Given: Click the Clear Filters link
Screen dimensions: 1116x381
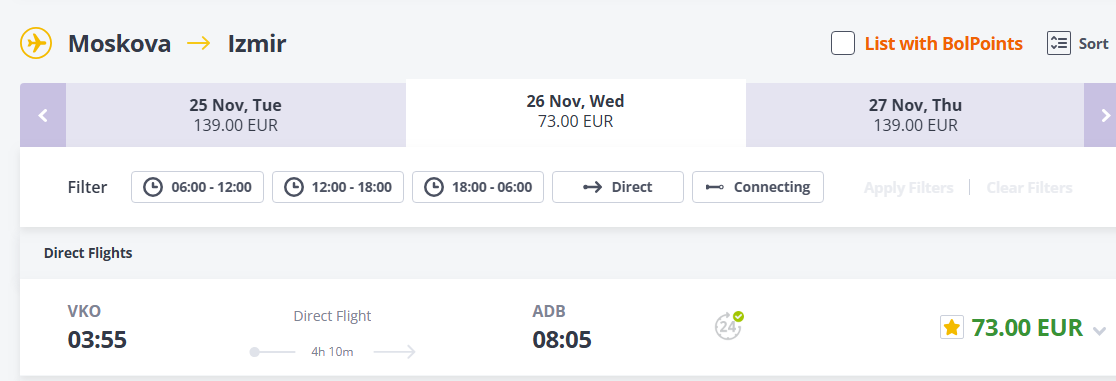Looking at the screenshot, I should coord(1029,188).
